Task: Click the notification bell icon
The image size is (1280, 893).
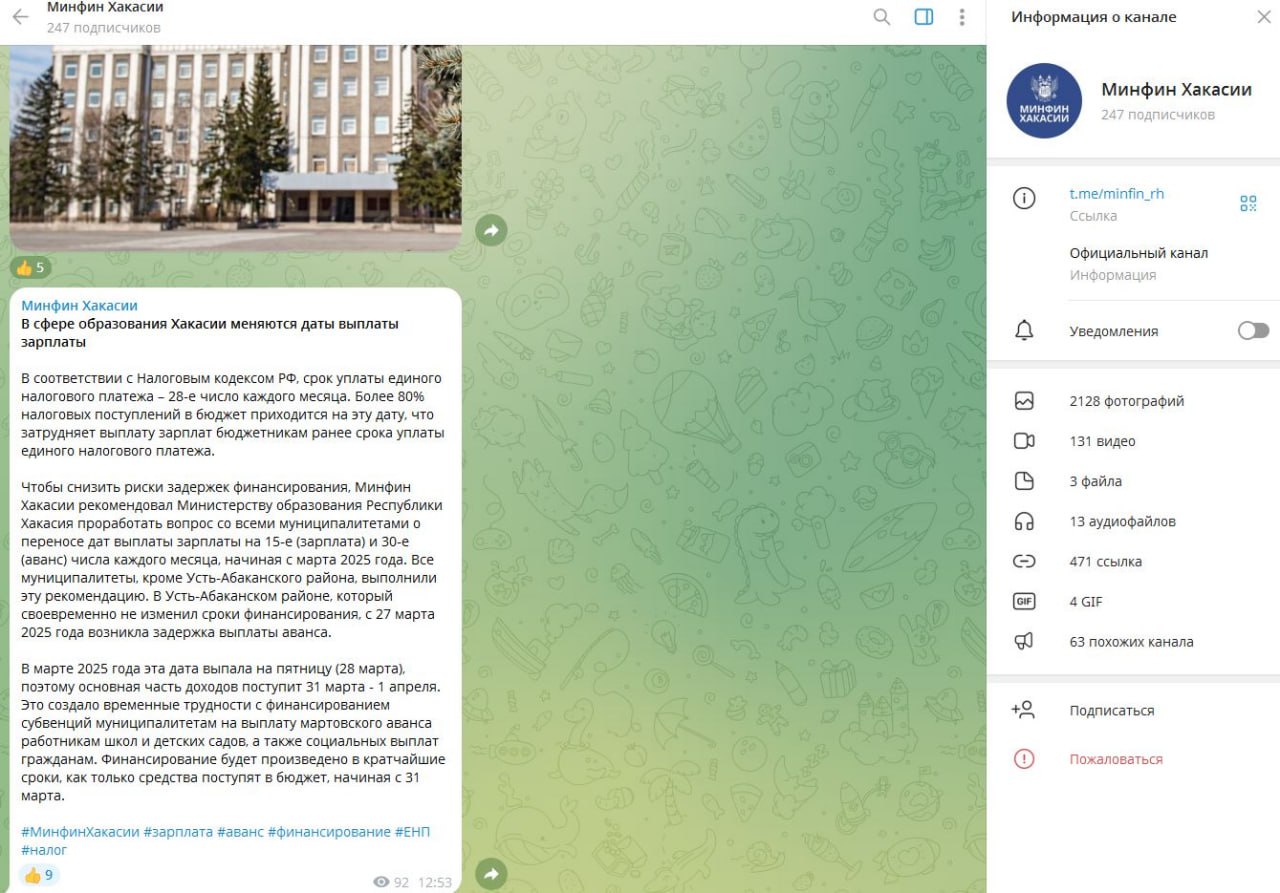Action: pyautogui.click(x=1024, y=331)
